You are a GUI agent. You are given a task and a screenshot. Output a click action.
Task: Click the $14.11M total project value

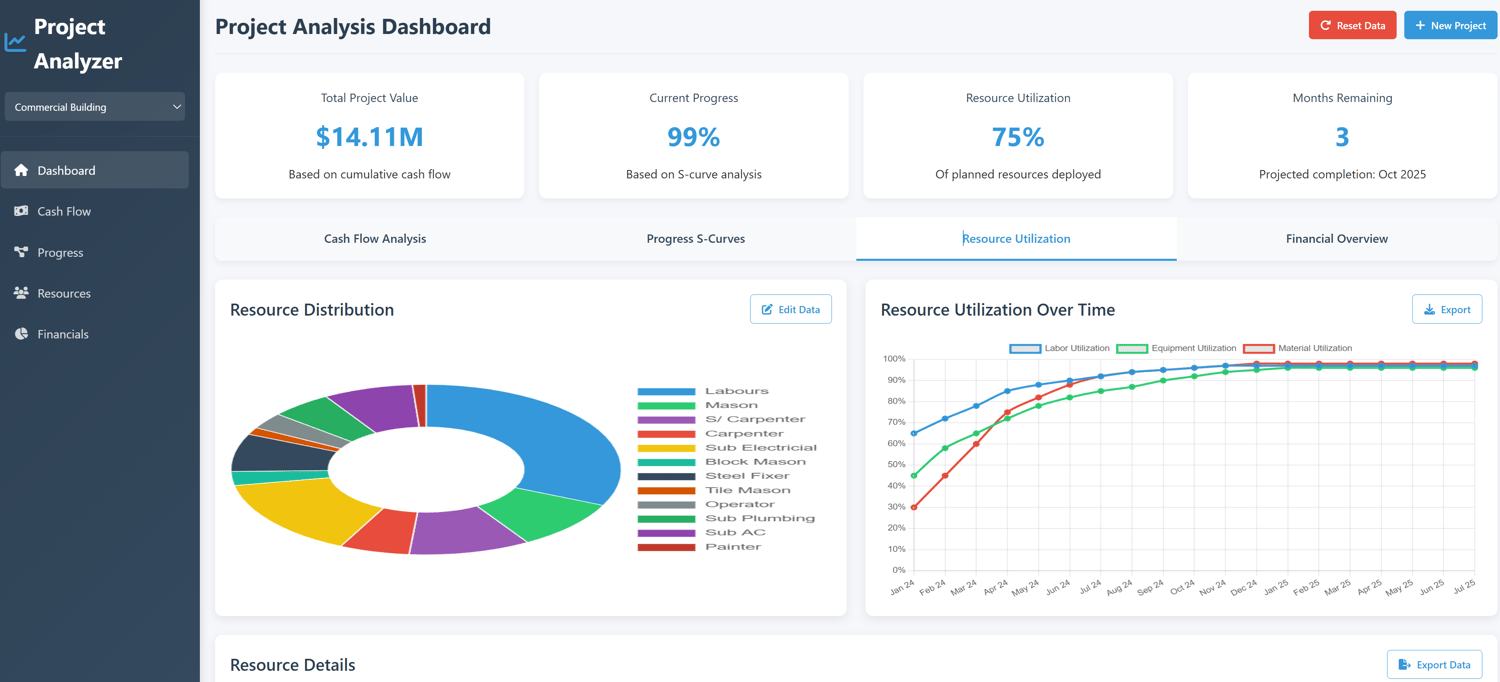[369, 136]
